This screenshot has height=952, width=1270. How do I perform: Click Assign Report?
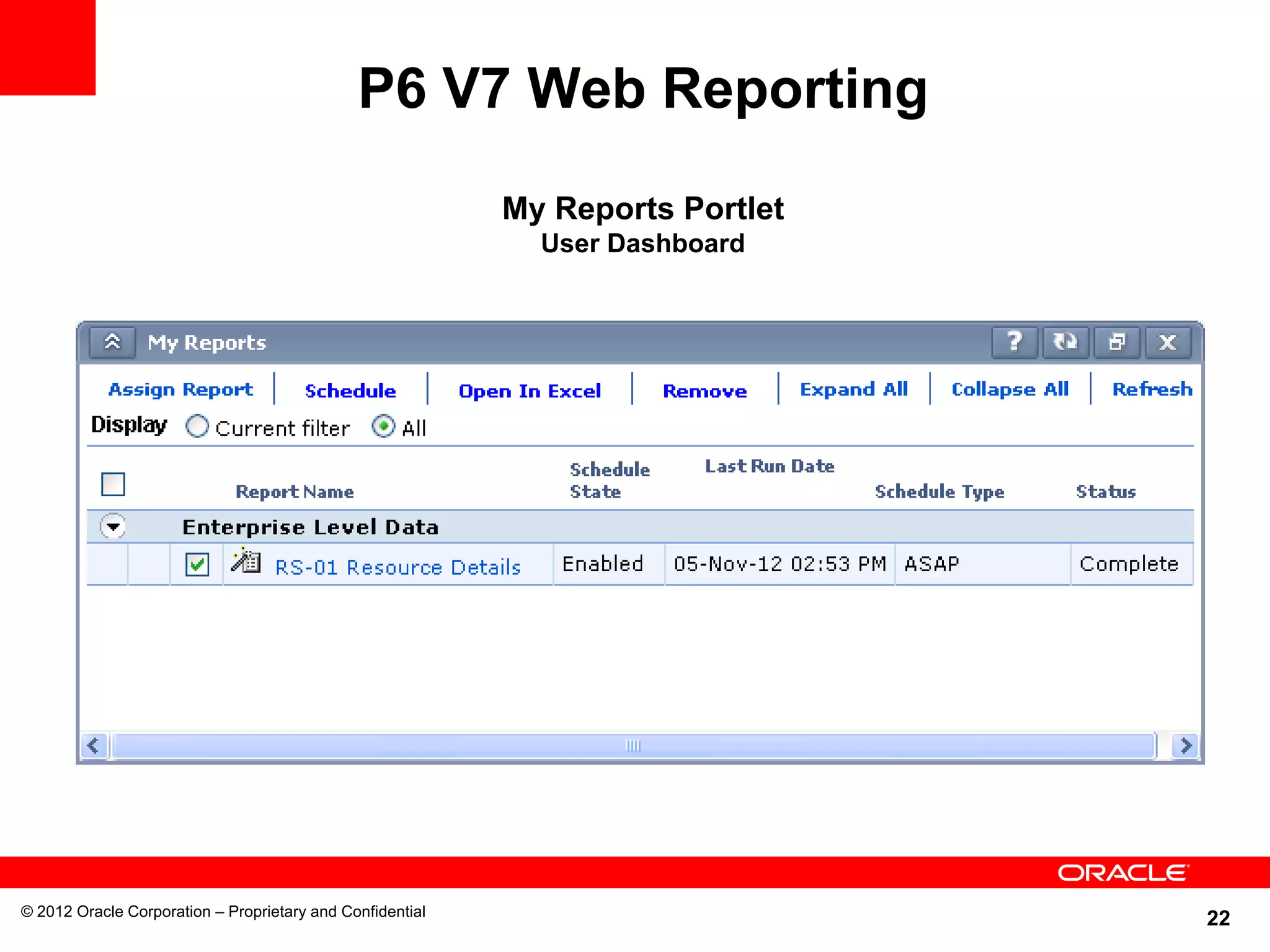coord(180,389)
